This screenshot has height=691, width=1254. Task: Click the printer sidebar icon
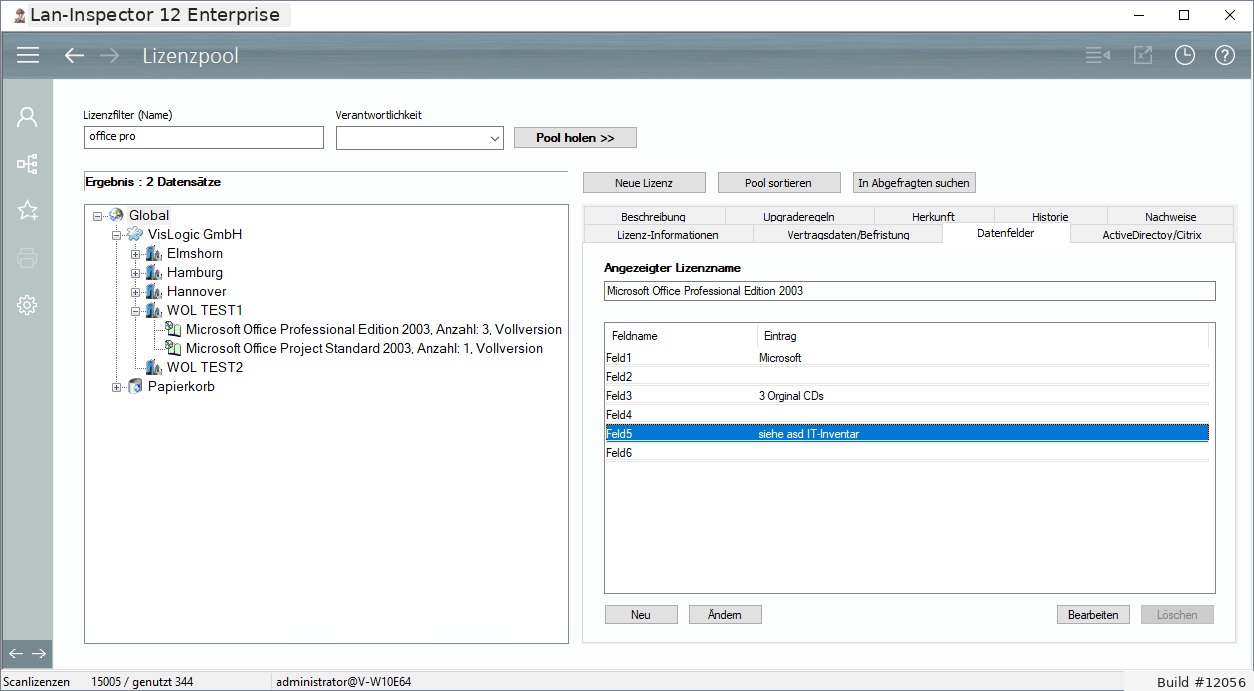[27, 258]
